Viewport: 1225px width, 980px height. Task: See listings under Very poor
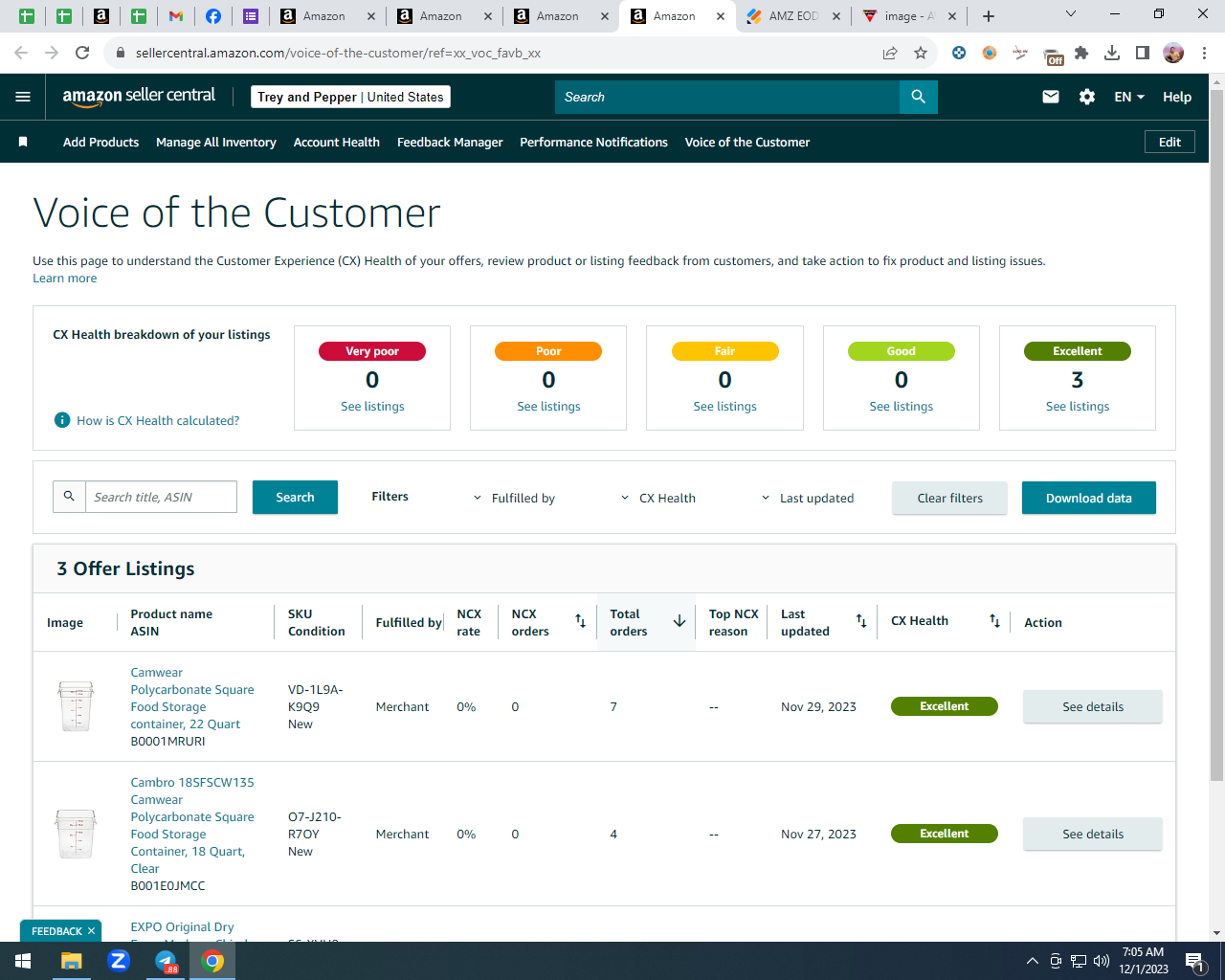point(372,407)
